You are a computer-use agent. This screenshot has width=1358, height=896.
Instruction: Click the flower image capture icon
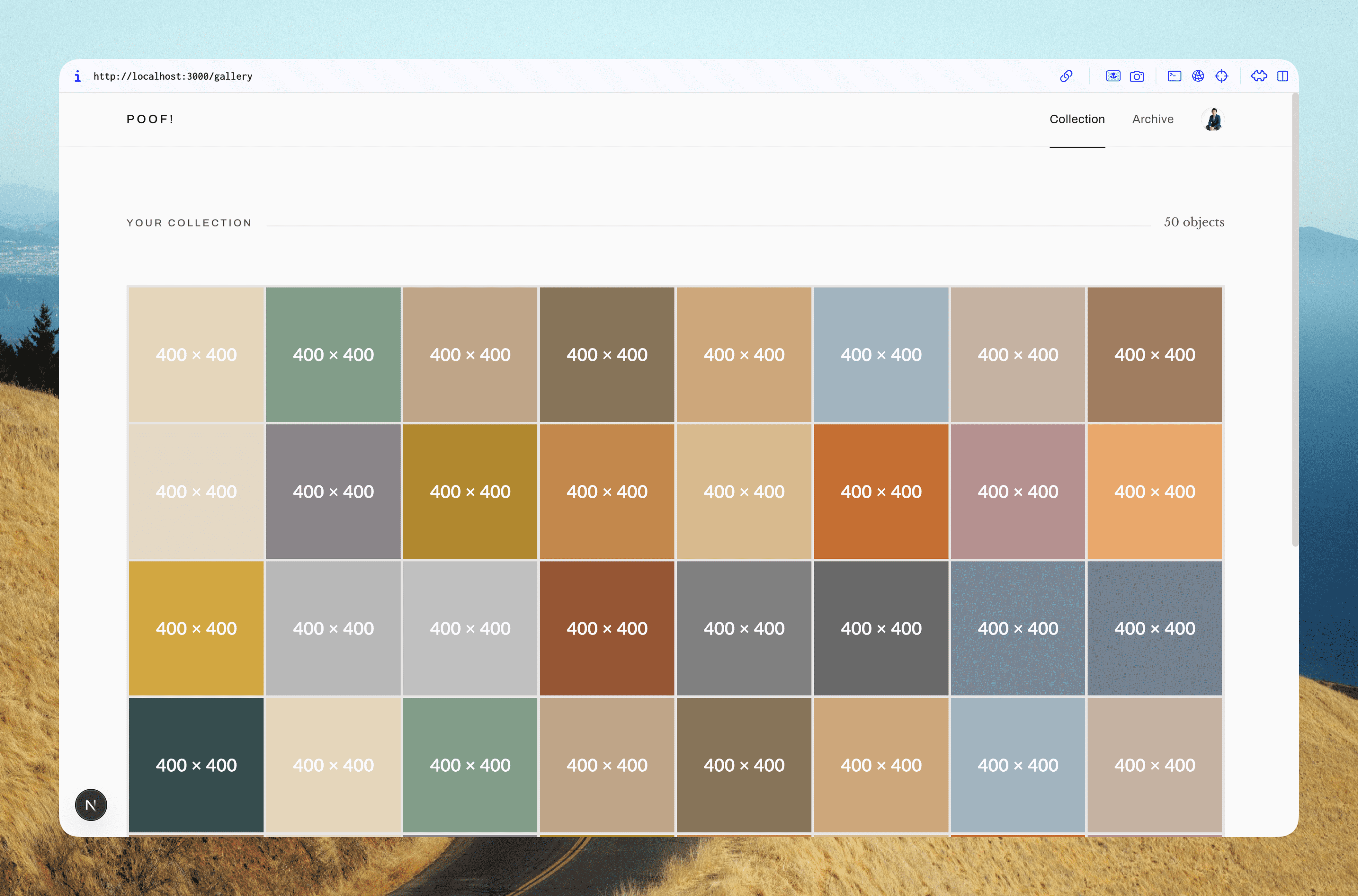(x=1113, y=76)
